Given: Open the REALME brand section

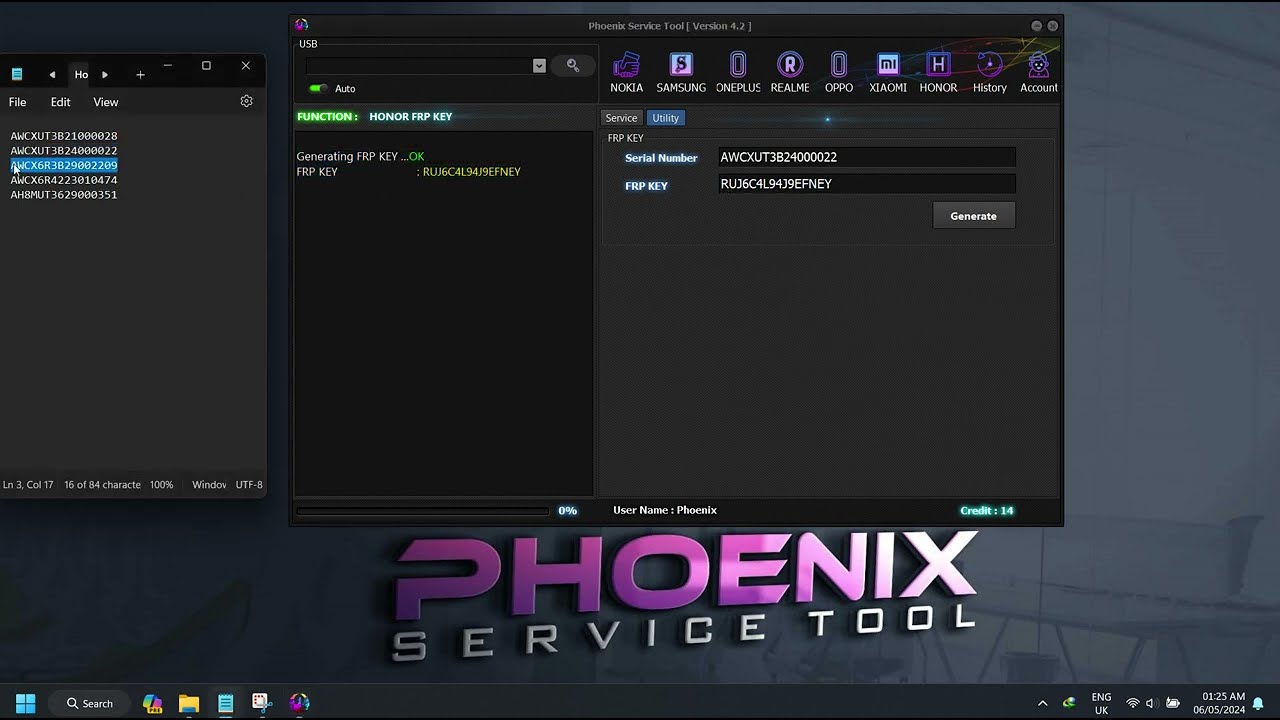Looking at the screenshot, I should pos(790,73).
